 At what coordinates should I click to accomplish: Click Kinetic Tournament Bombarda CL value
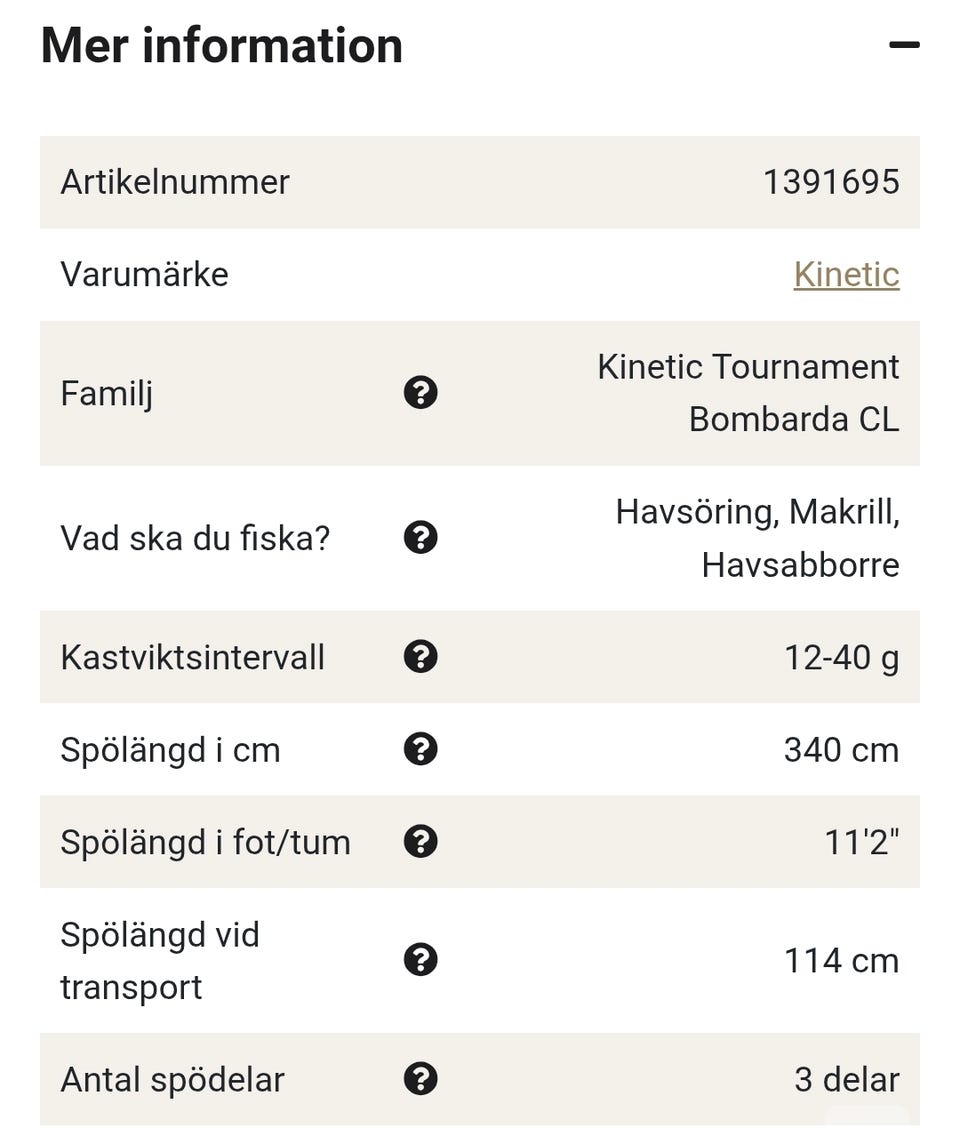point(748,393)
